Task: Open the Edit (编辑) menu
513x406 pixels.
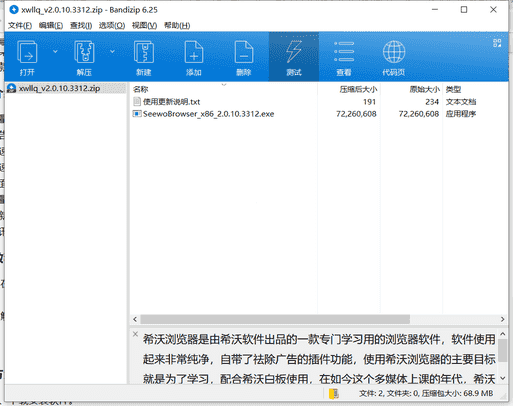Action: point(51,25)
